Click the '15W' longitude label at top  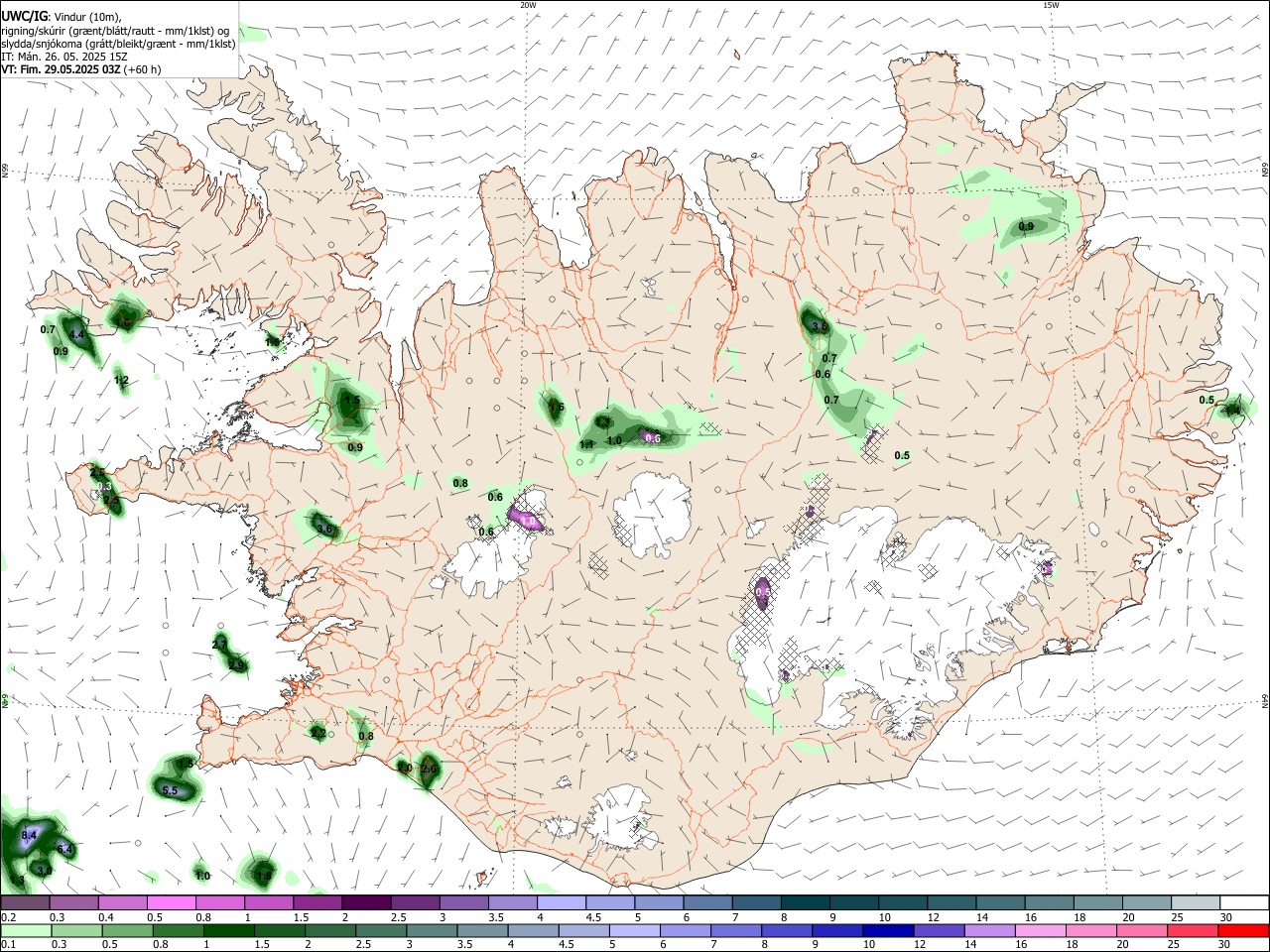1051,5
